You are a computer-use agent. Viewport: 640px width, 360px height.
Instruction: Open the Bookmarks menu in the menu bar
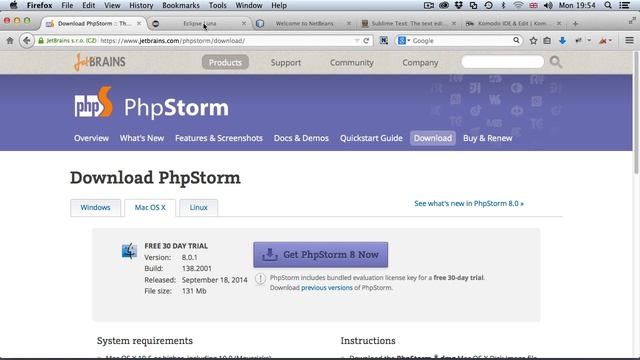181,5
